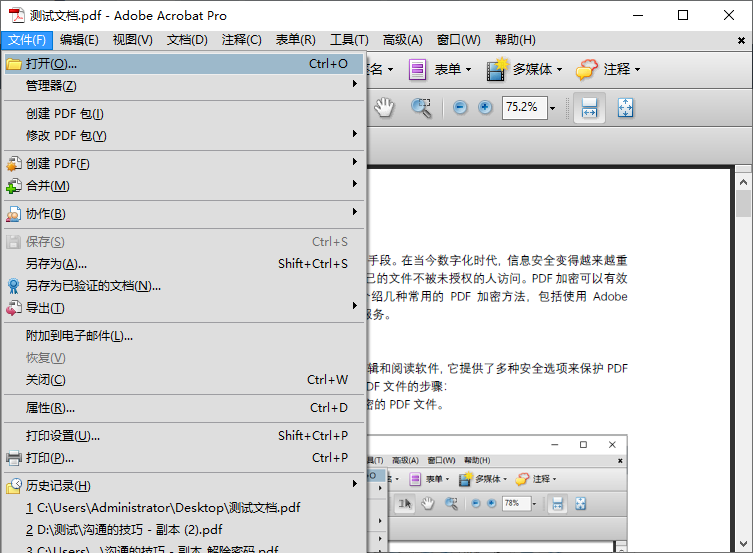The image size is (753, 553).
Task: Choose 打印设置(U)... menu entry
Action: pyautogui.click(x=184, y=435)
